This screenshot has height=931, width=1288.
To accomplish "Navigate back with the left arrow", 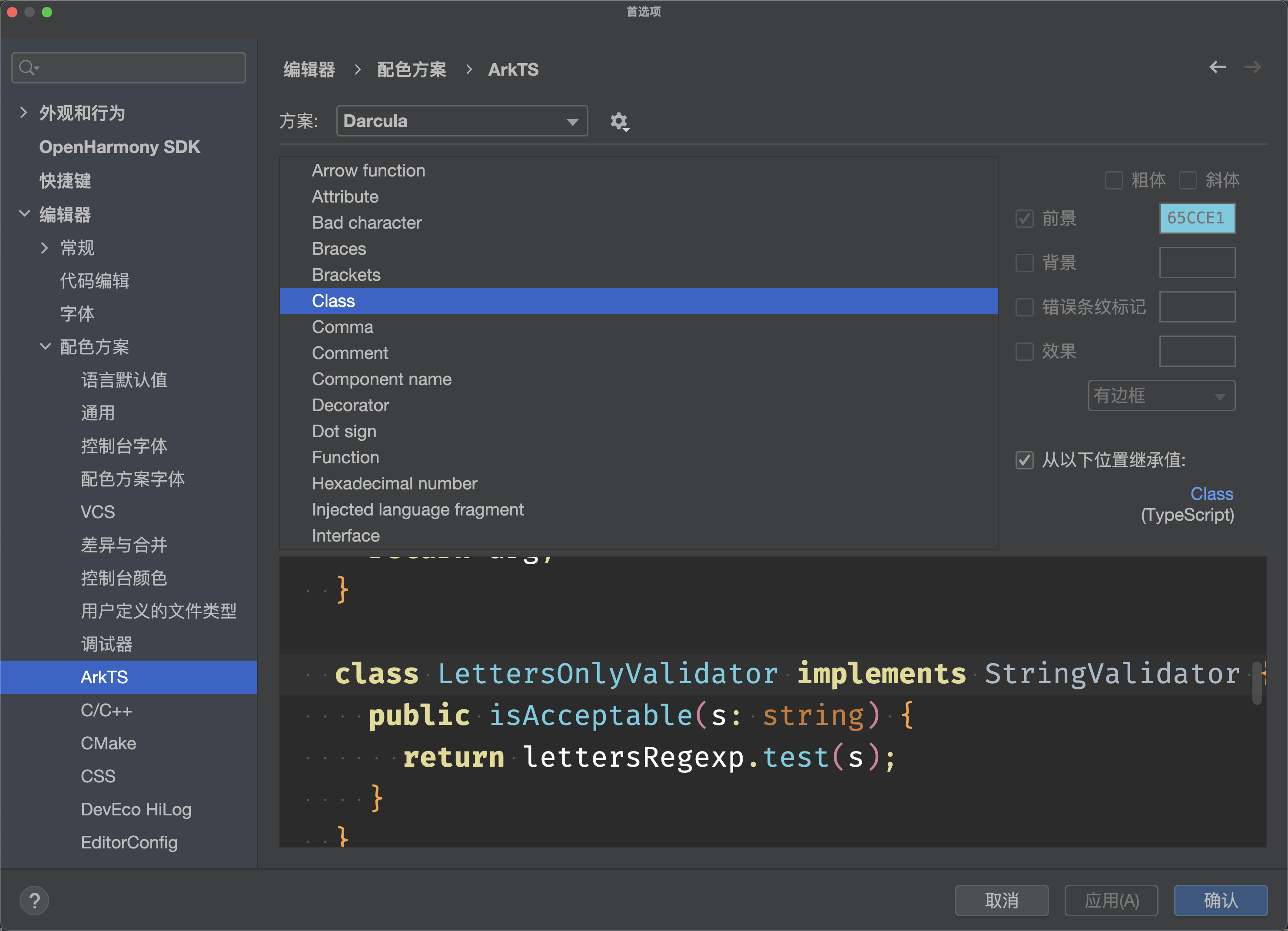I will tap(1218, 68).
